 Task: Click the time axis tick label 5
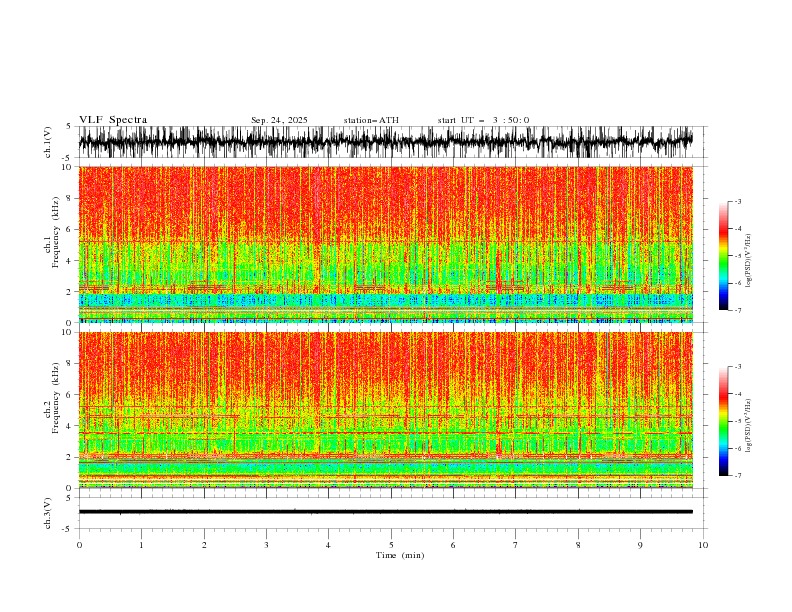pyautogui.click(x=391, y=545)
